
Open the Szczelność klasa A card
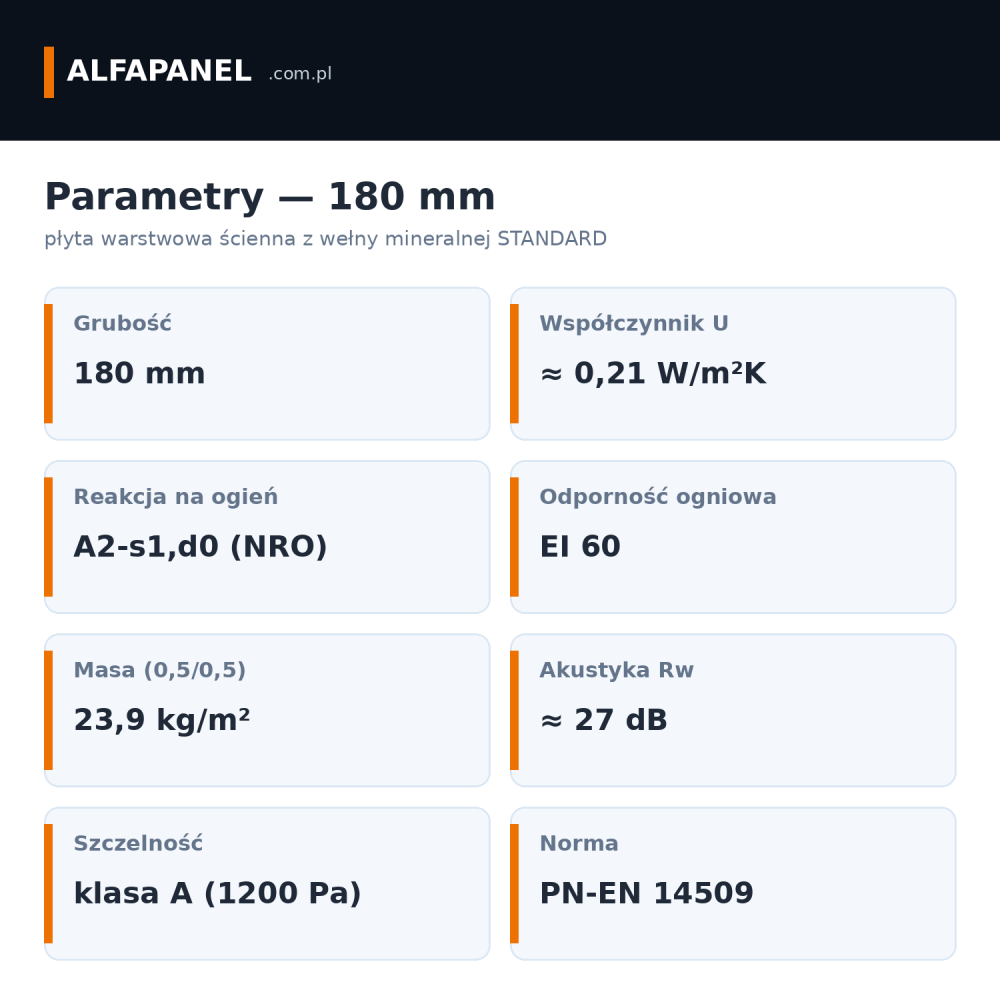coord(267,883)
